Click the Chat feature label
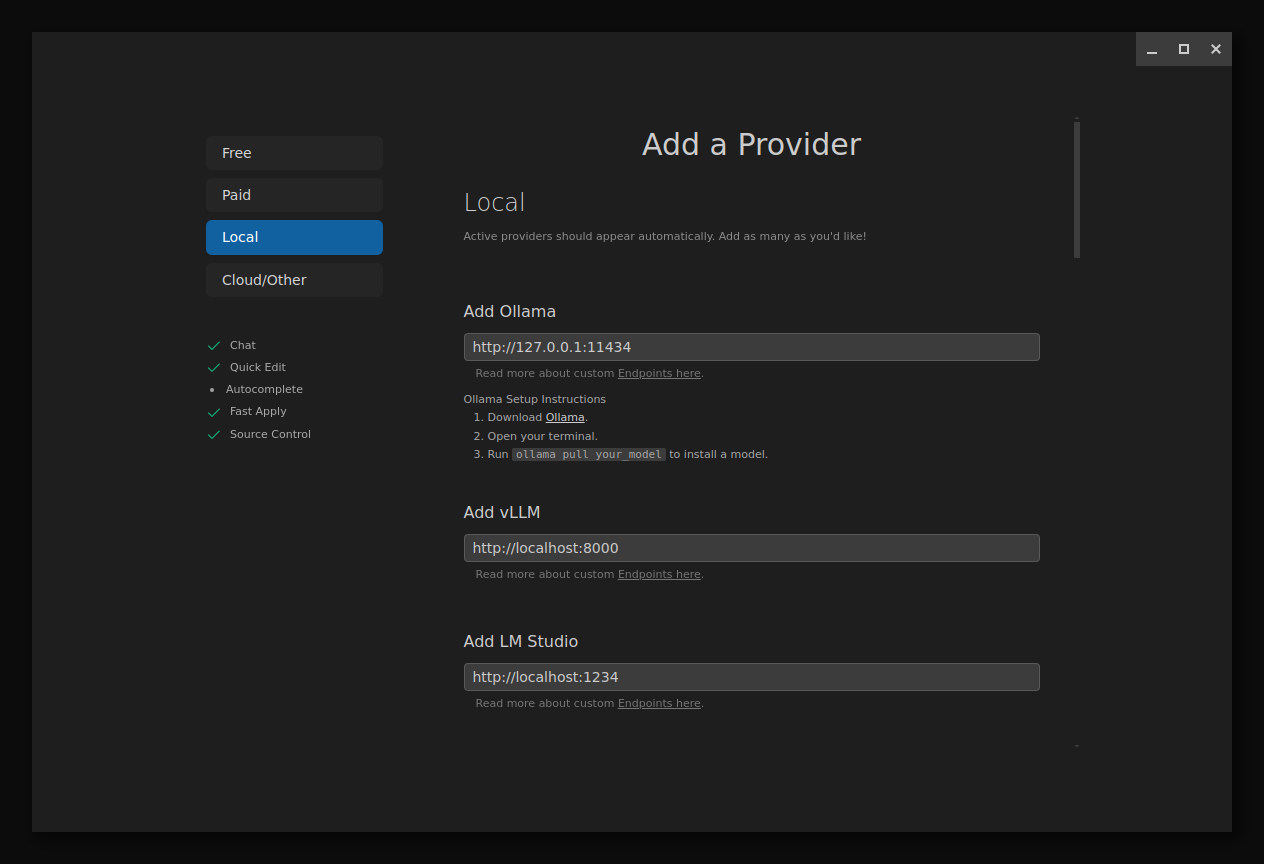The width and height of the screenshot is (1264, 864). (243, 345)
